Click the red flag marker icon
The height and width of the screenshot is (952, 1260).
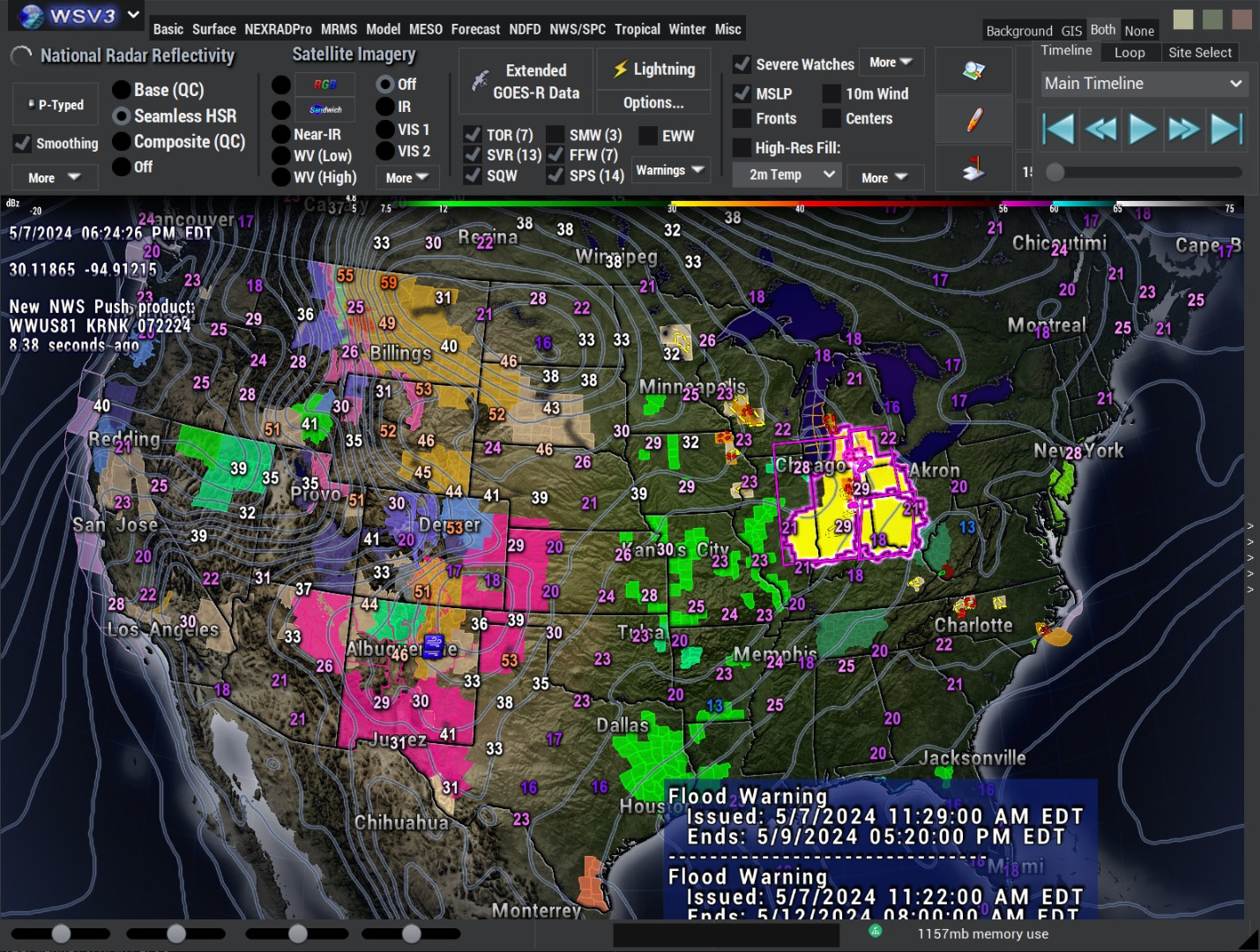973,167
